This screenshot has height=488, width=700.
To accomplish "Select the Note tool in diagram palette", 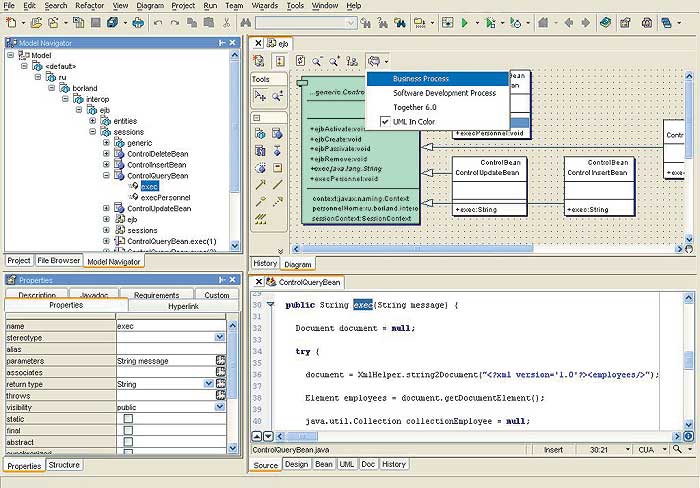I will click(277, 168).
